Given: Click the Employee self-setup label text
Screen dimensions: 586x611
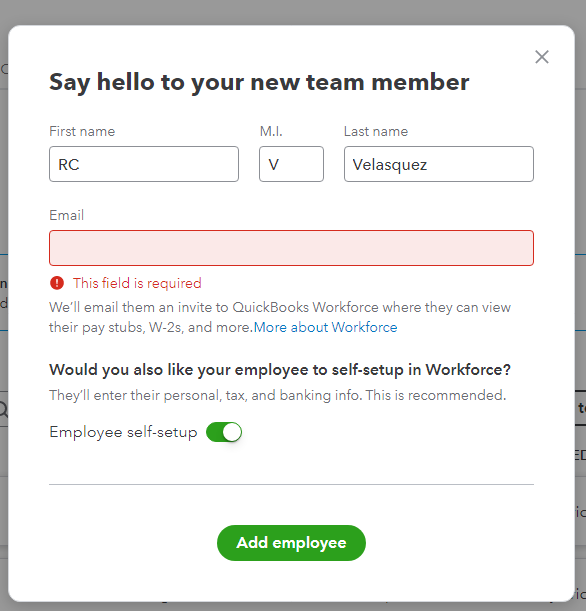Looking at the screenshot, I should click(x=123, y=432).
